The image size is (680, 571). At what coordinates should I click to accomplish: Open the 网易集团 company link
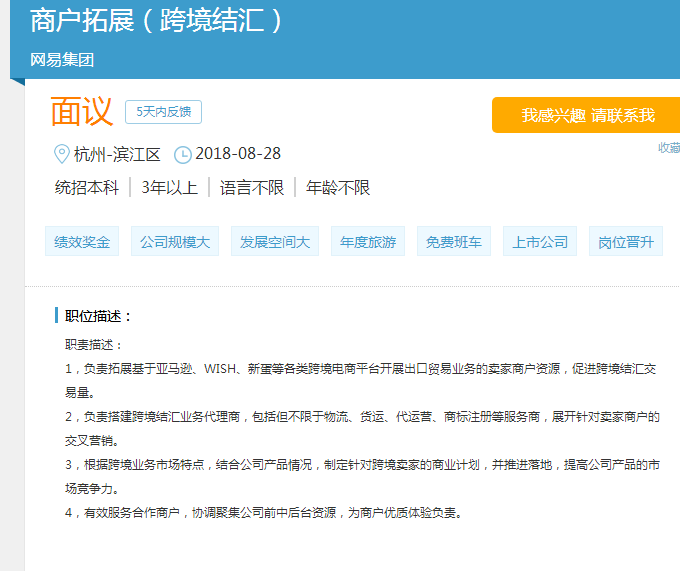[62, 59]
